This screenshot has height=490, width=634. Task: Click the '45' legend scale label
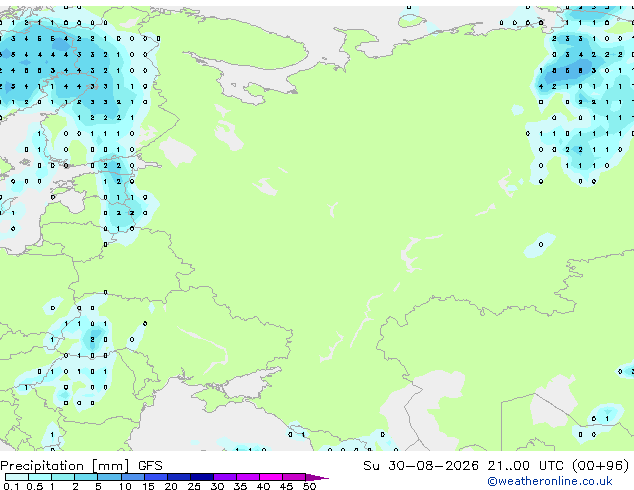click(x=286, y=486)
